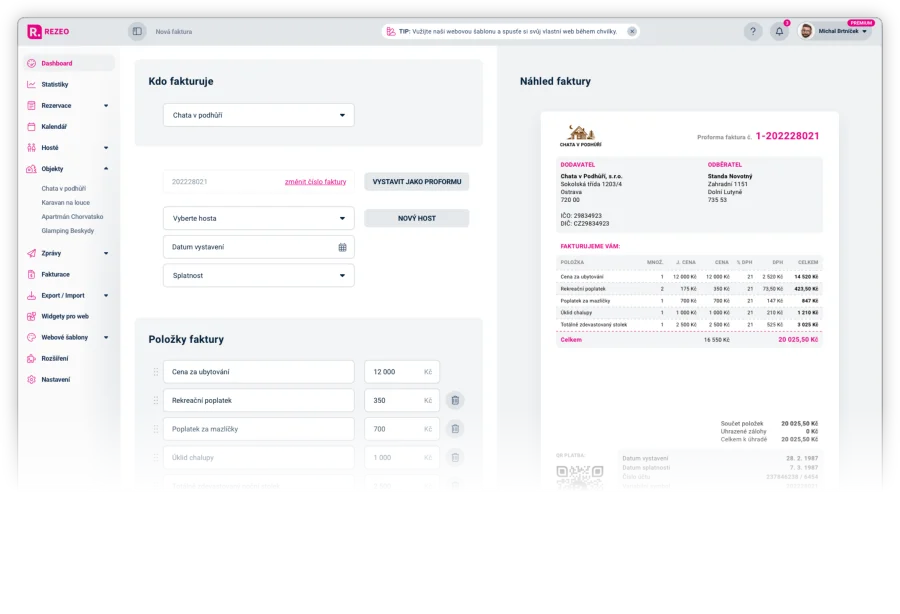Select Apartmán Chorvatsko object
The width and height of the screenshot is (900, 614).
[x=72, y=216]
